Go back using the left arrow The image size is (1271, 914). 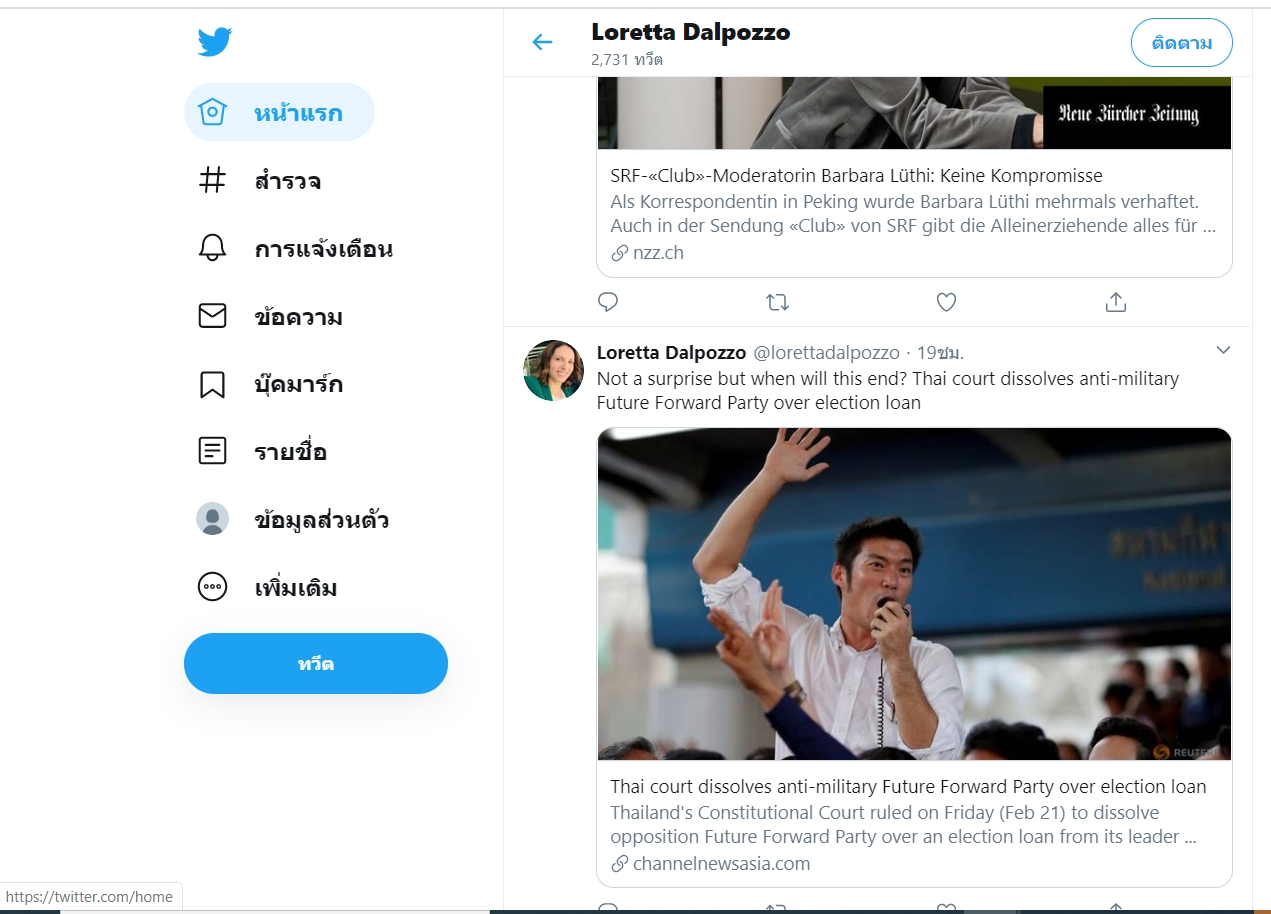(x=542, y=42)
